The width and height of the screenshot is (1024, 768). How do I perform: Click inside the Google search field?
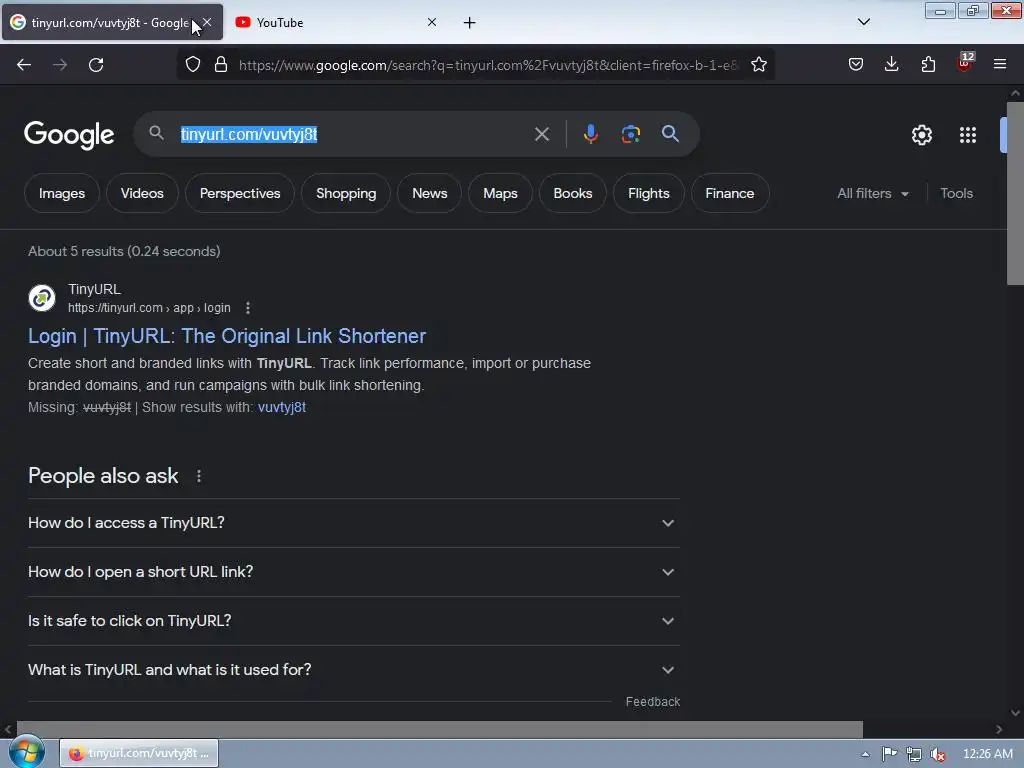click(353, 135)
